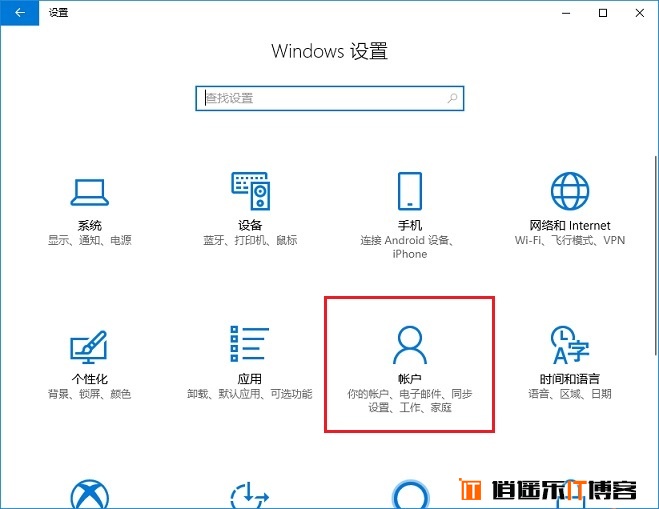This screenshot has height=509, width=659.
Task: Click 连接 Android 设备、iPhone description
Action: tap(407, 247)
